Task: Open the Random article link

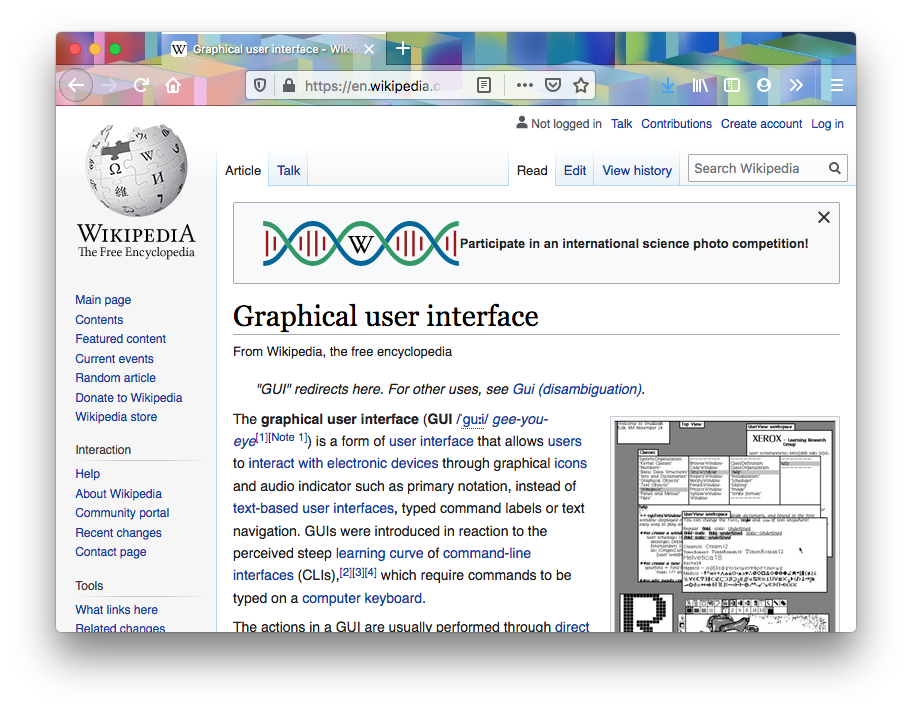Action: tap(115, 377)
